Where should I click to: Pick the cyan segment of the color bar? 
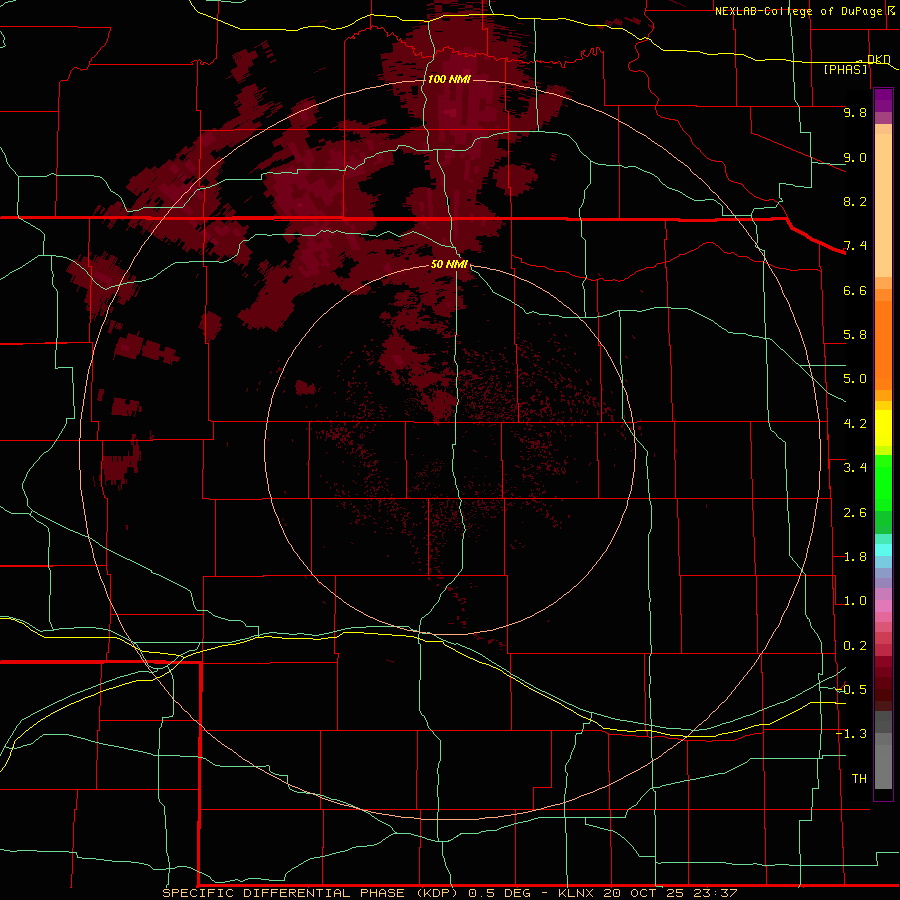(883, 550)
